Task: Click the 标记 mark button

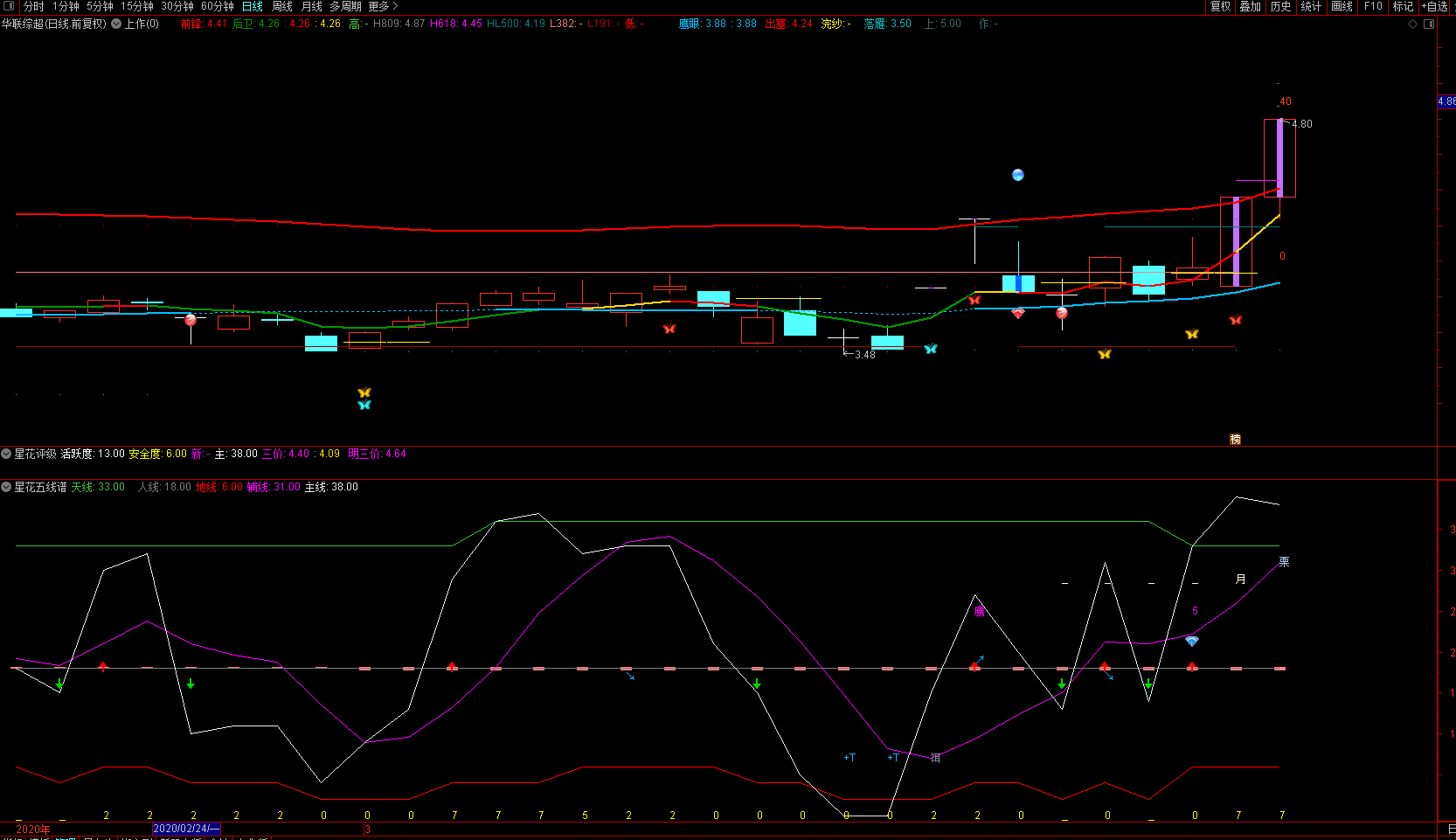Action: [x=1403, y=6]
